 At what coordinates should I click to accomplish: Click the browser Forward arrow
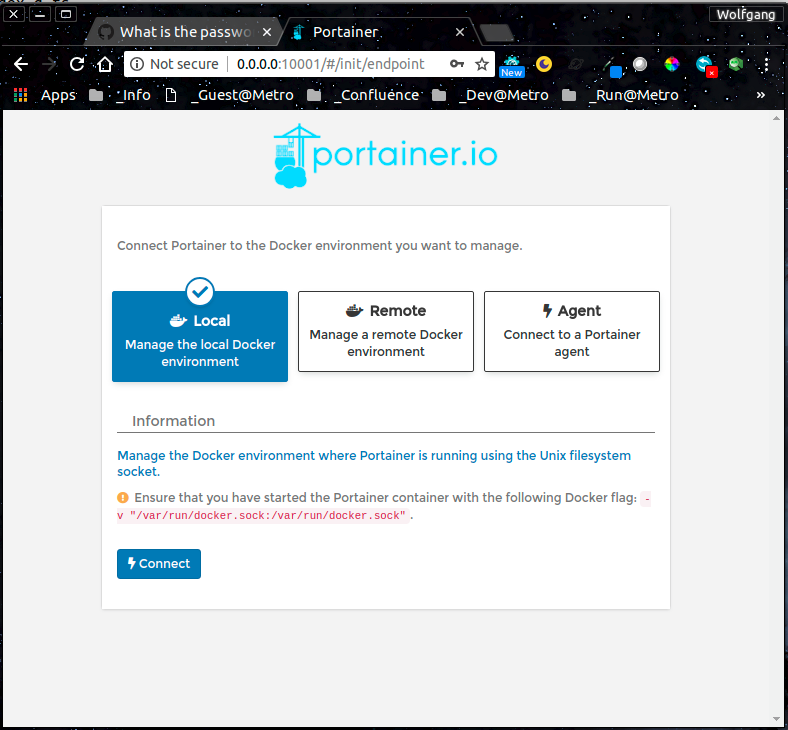click(x=49, y=64)
